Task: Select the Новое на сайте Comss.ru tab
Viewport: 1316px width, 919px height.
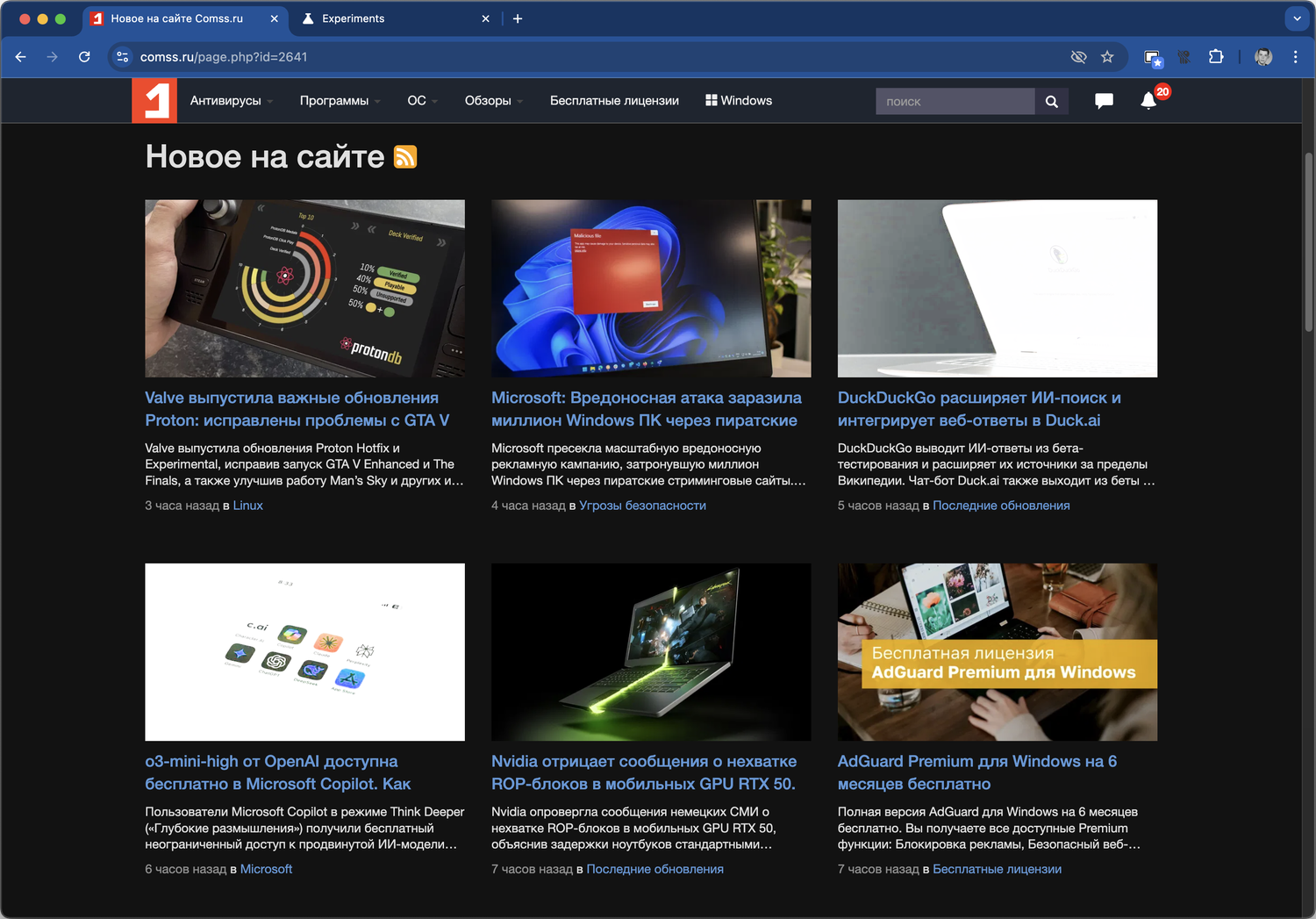Action: point(186,18)
